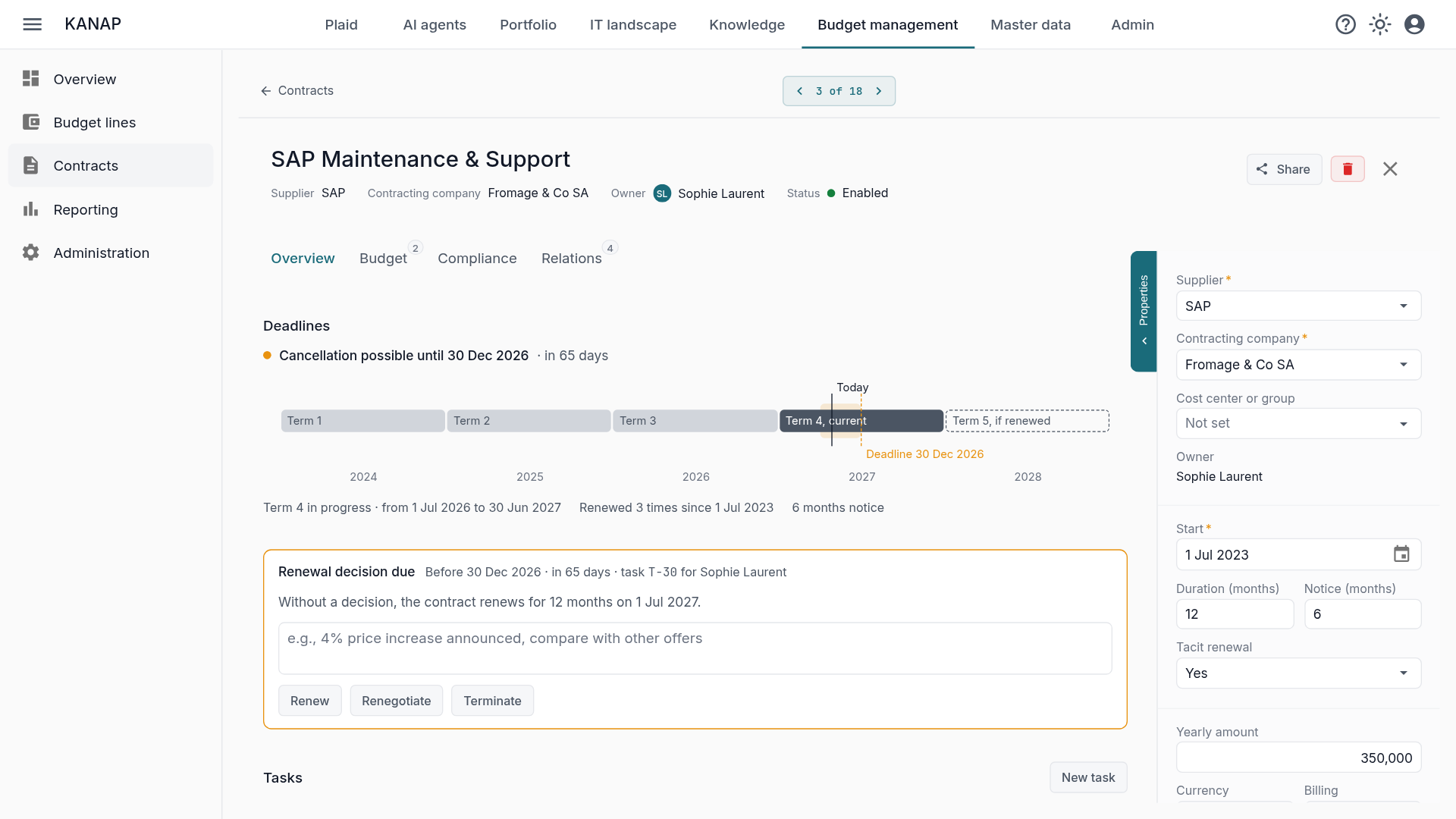
Task: Click the Term 4, current timeline bar
Action: [861, 421]
